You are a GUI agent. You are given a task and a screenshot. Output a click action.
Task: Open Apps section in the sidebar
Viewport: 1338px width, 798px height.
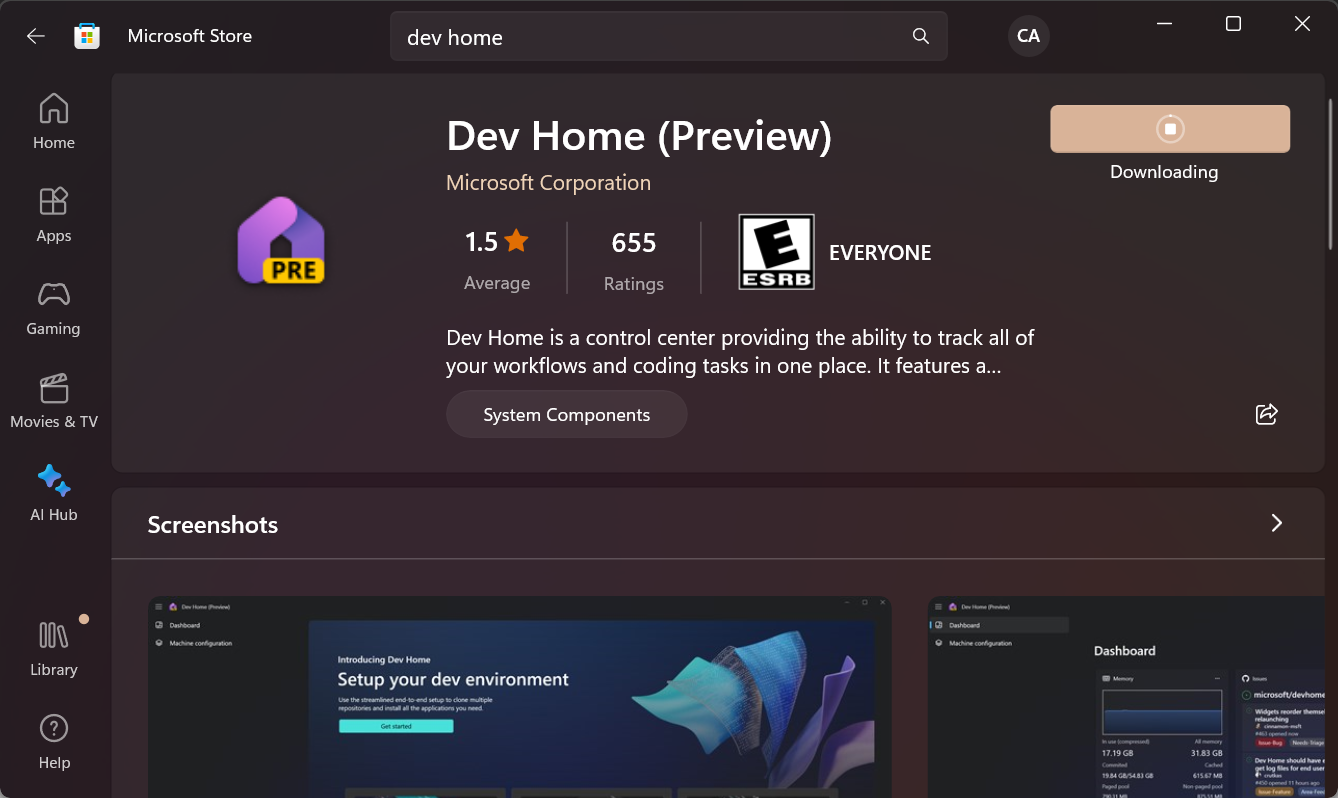click(54, 215)
